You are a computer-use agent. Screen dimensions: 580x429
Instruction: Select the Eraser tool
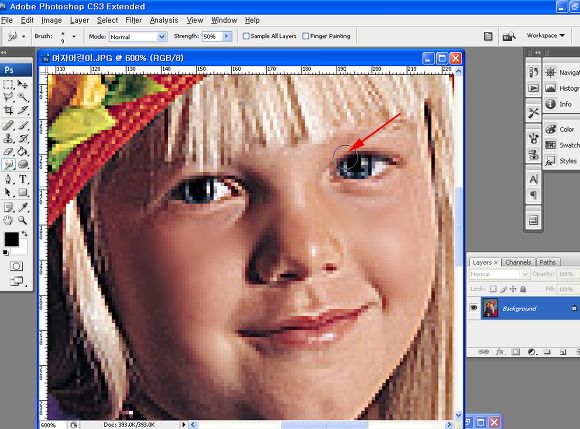click(x=8, y=151)
